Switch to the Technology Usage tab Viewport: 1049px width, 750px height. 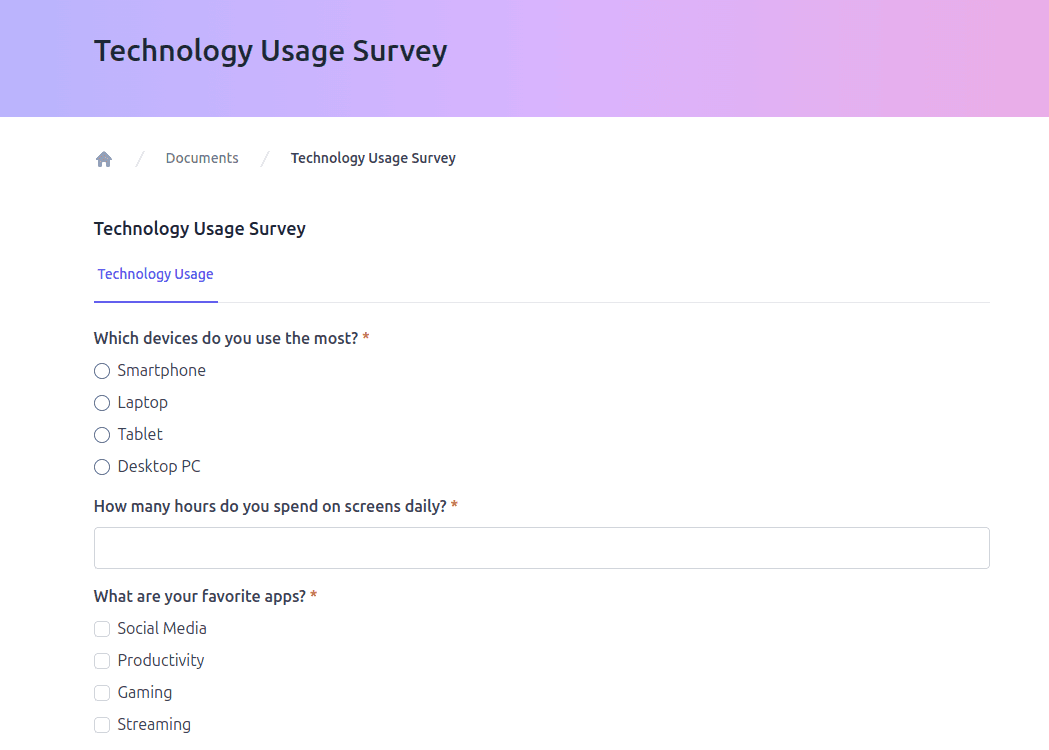[x=155, y=274]
